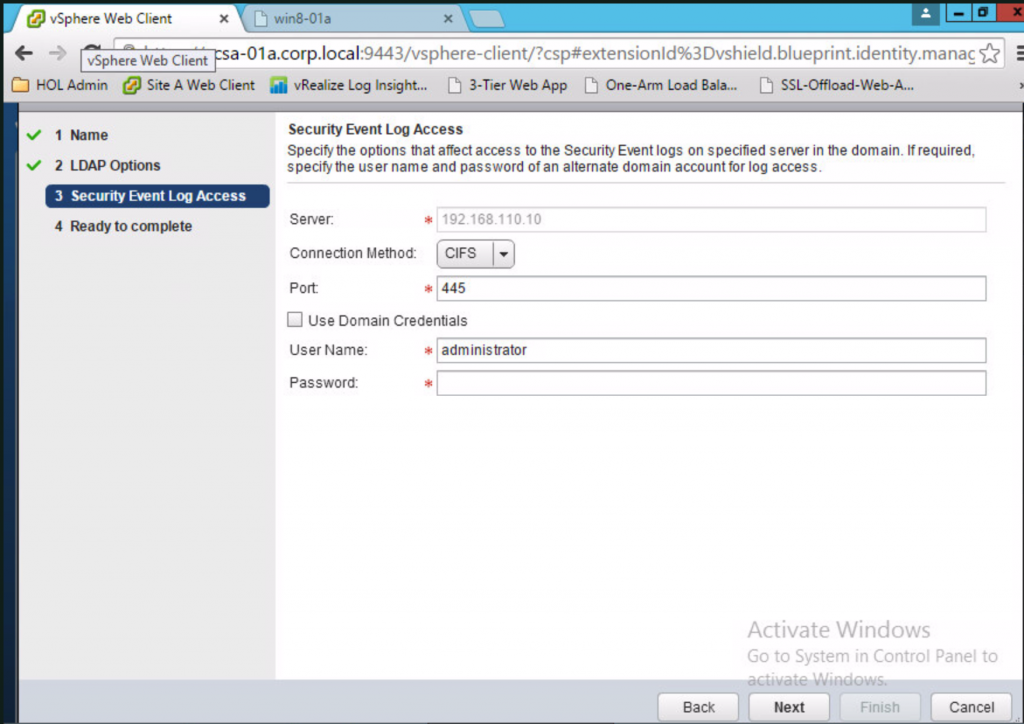Screen dimensions: 1024x724
Task: Enable the Use Domain Credentials checkbox
Action: point(295,321)
